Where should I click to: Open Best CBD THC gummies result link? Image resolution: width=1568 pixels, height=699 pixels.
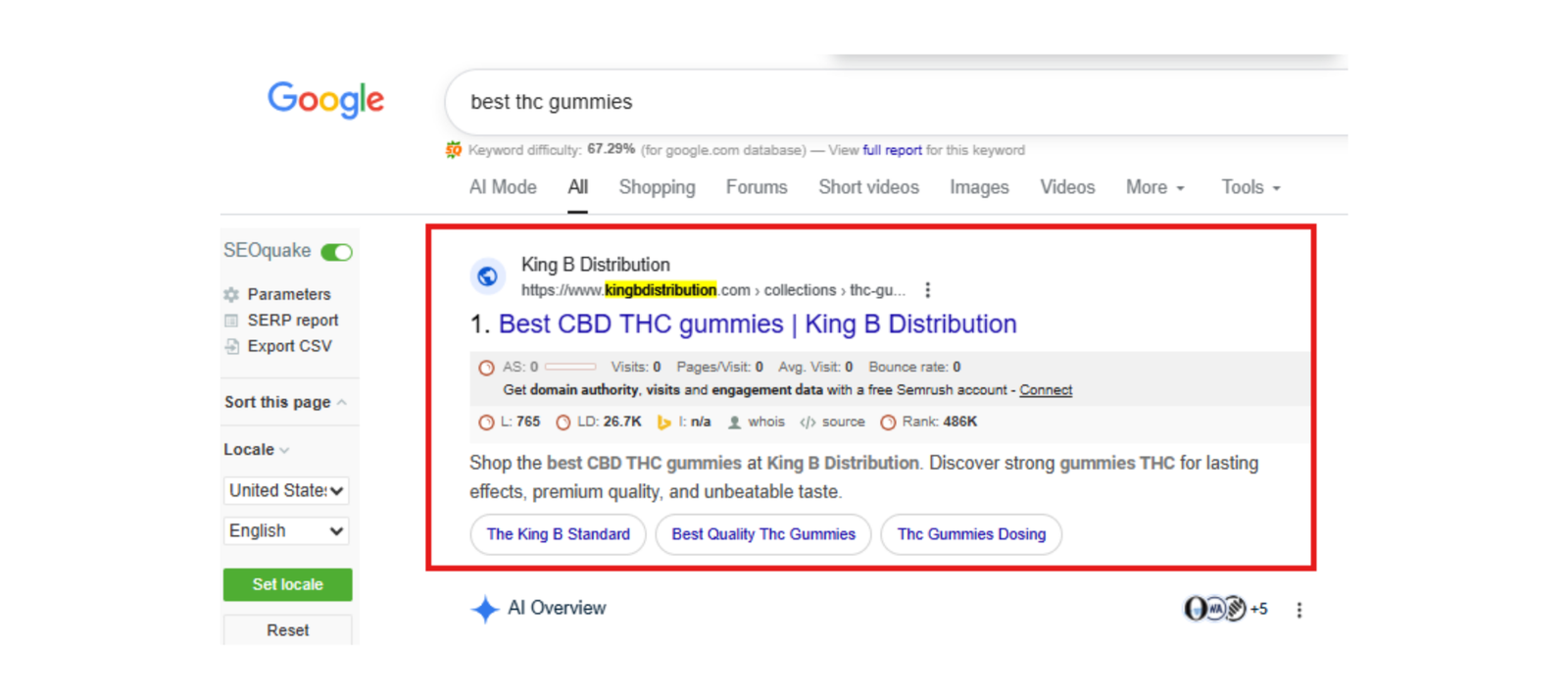point(757,325)
